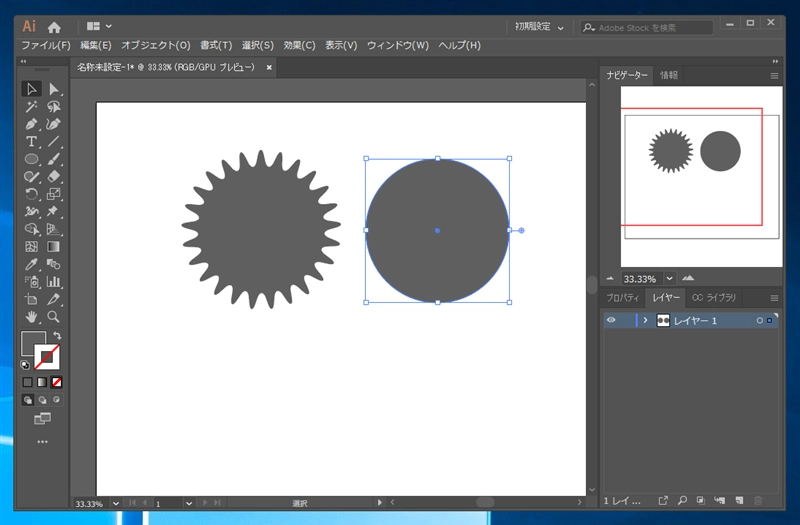Expand the レイヤー 1 layer chevron

click(x=645, y=320)
